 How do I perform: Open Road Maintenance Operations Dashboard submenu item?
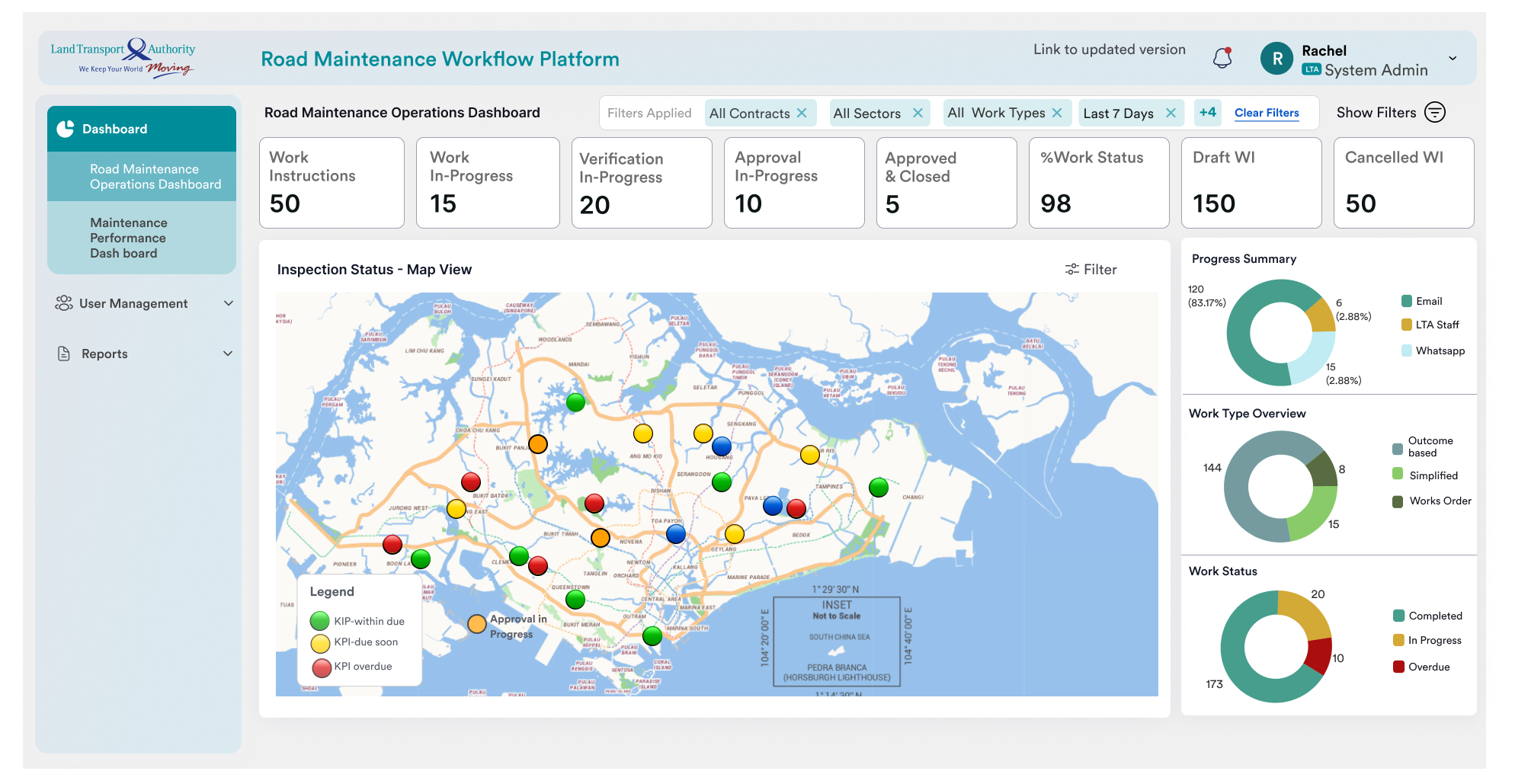tap(142, 177)
